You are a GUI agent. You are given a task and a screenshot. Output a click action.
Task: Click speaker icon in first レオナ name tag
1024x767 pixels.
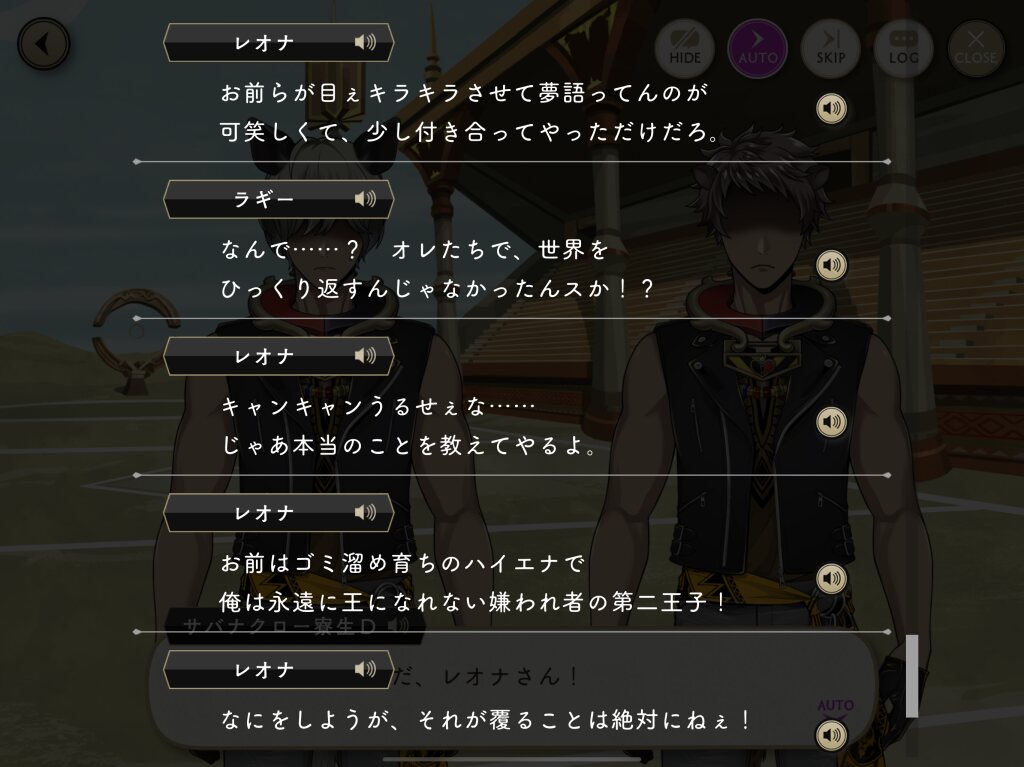[365, 42]
